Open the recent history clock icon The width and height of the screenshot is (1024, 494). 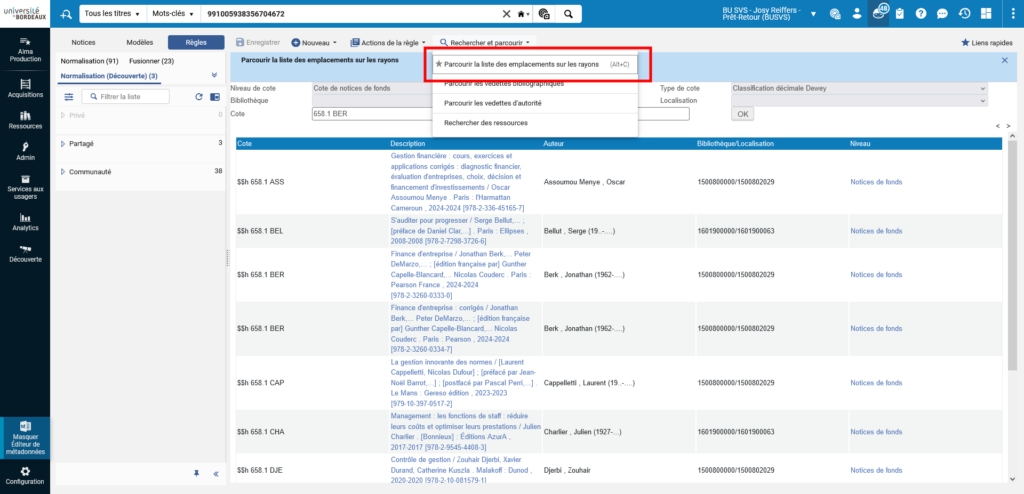[964, 14]
